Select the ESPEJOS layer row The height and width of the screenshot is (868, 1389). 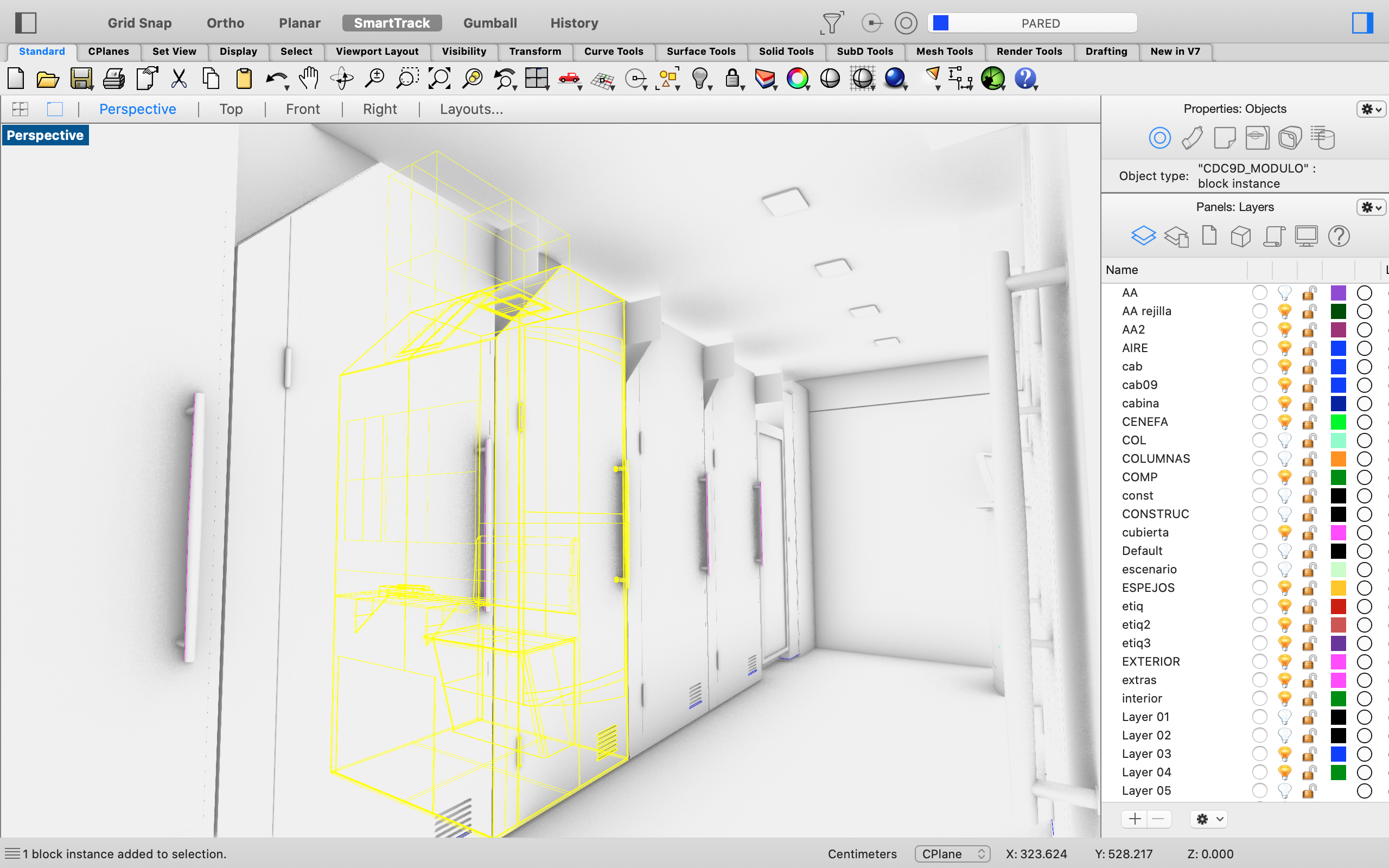(x=1148, y=588)
